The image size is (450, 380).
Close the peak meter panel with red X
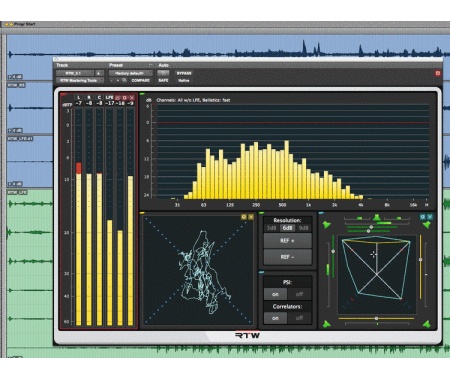[x=132, y=97]
